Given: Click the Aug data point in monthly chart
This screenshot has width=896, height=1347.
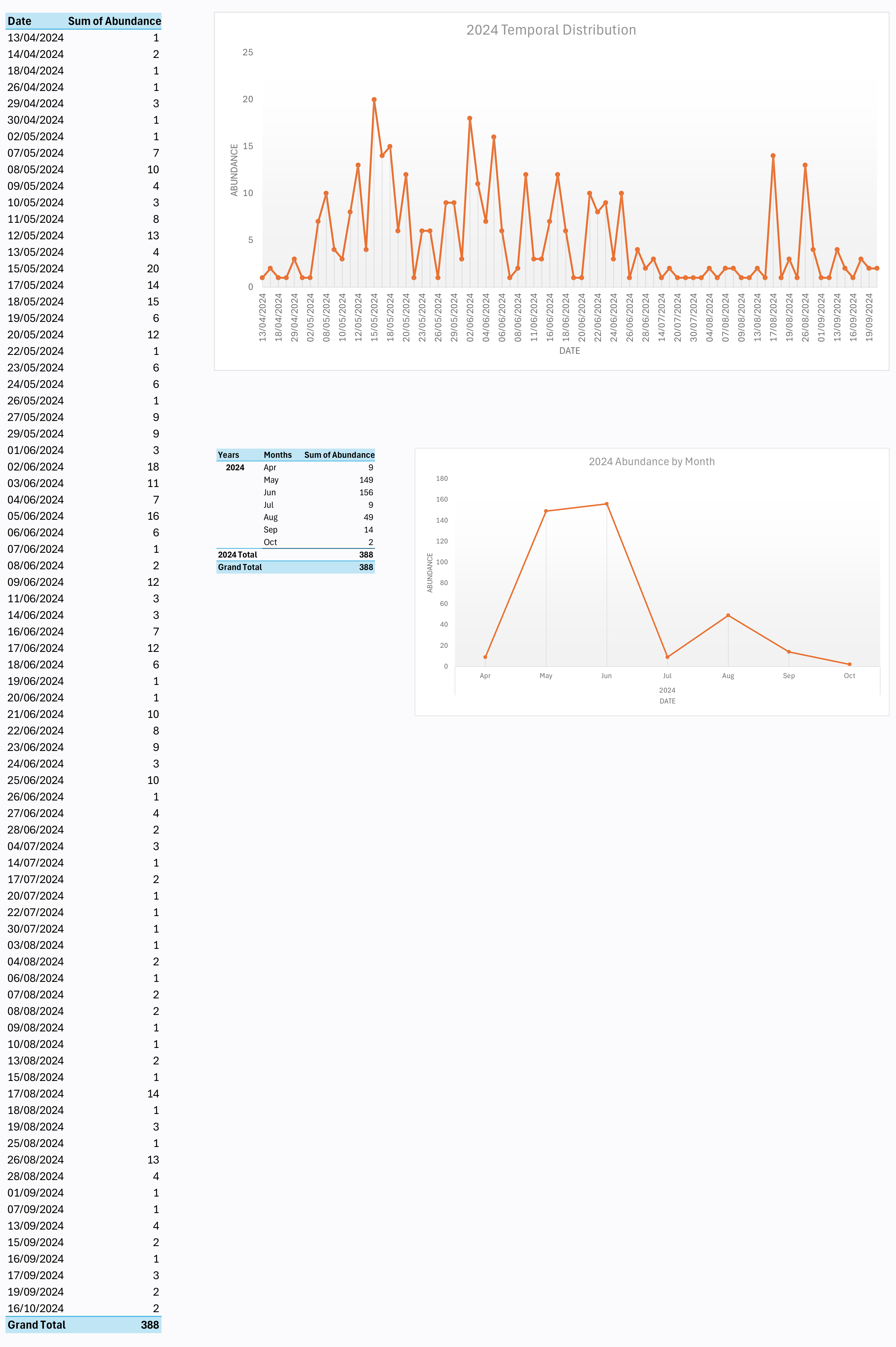Looking at the screenshot, I should coord(728,615).
